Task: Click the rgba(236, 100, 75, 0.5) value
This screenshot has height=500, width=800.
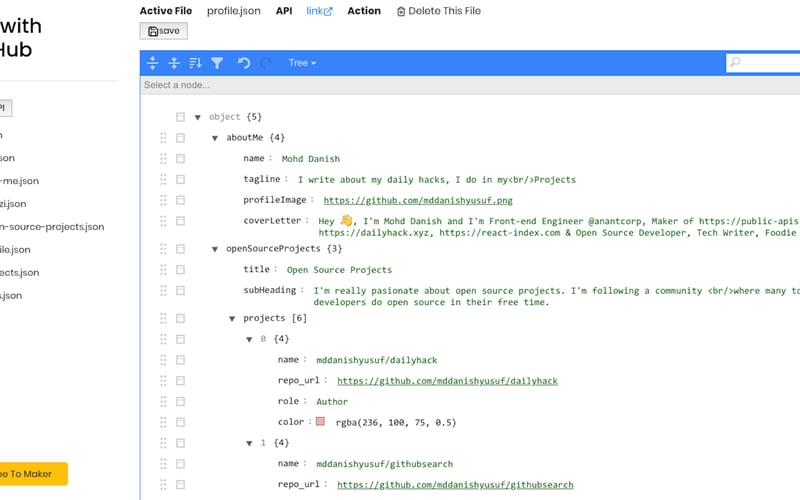Action: click(396, 422)
